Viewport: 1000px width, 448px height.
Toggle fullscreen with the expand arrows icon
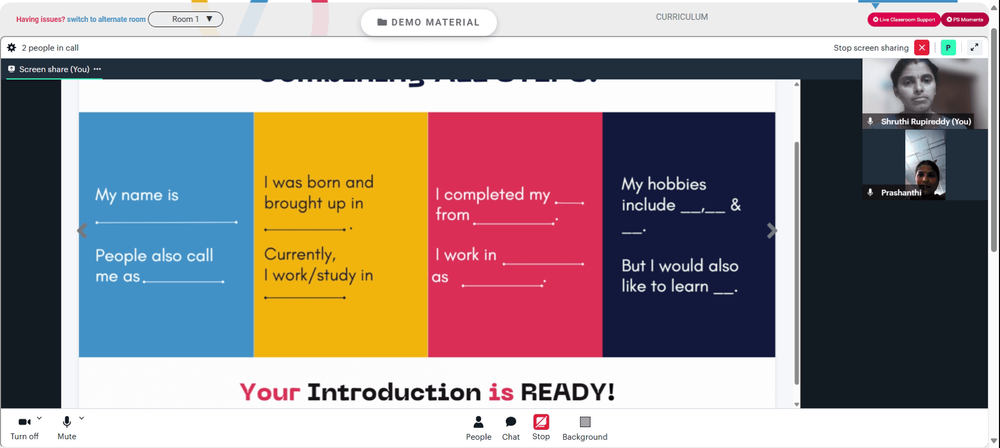[974, 47]
